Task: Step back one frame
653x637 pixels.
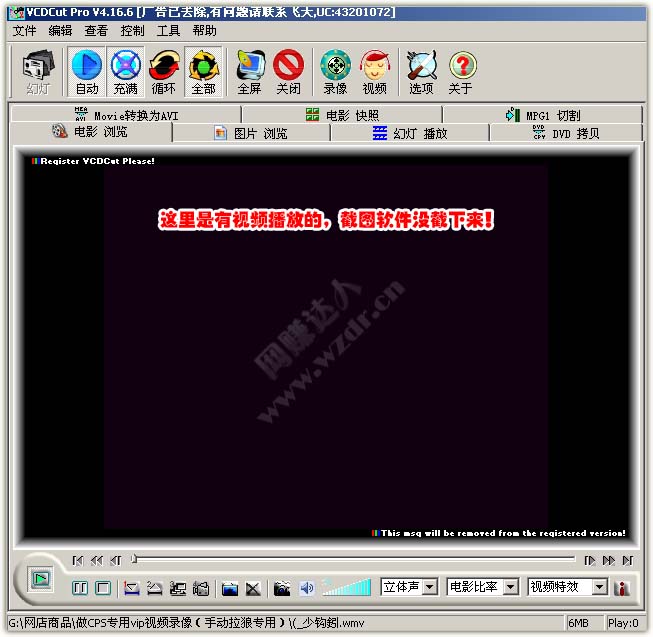Action: tap(116, 561)
